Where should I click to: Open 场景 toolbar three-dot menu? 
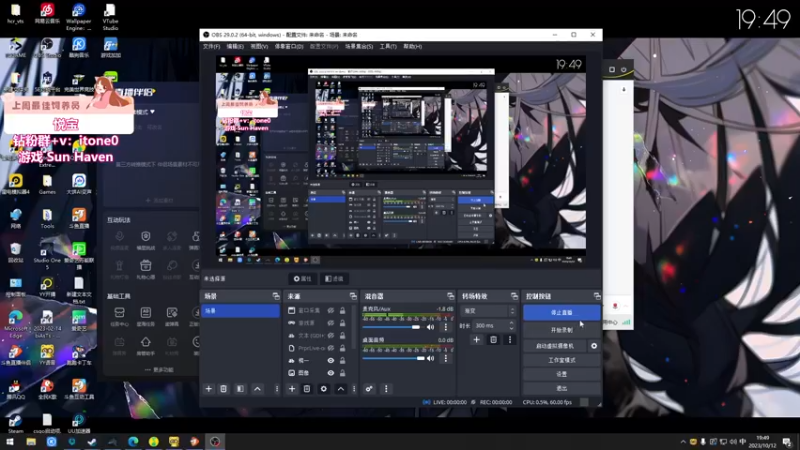[x=277, y=389]
